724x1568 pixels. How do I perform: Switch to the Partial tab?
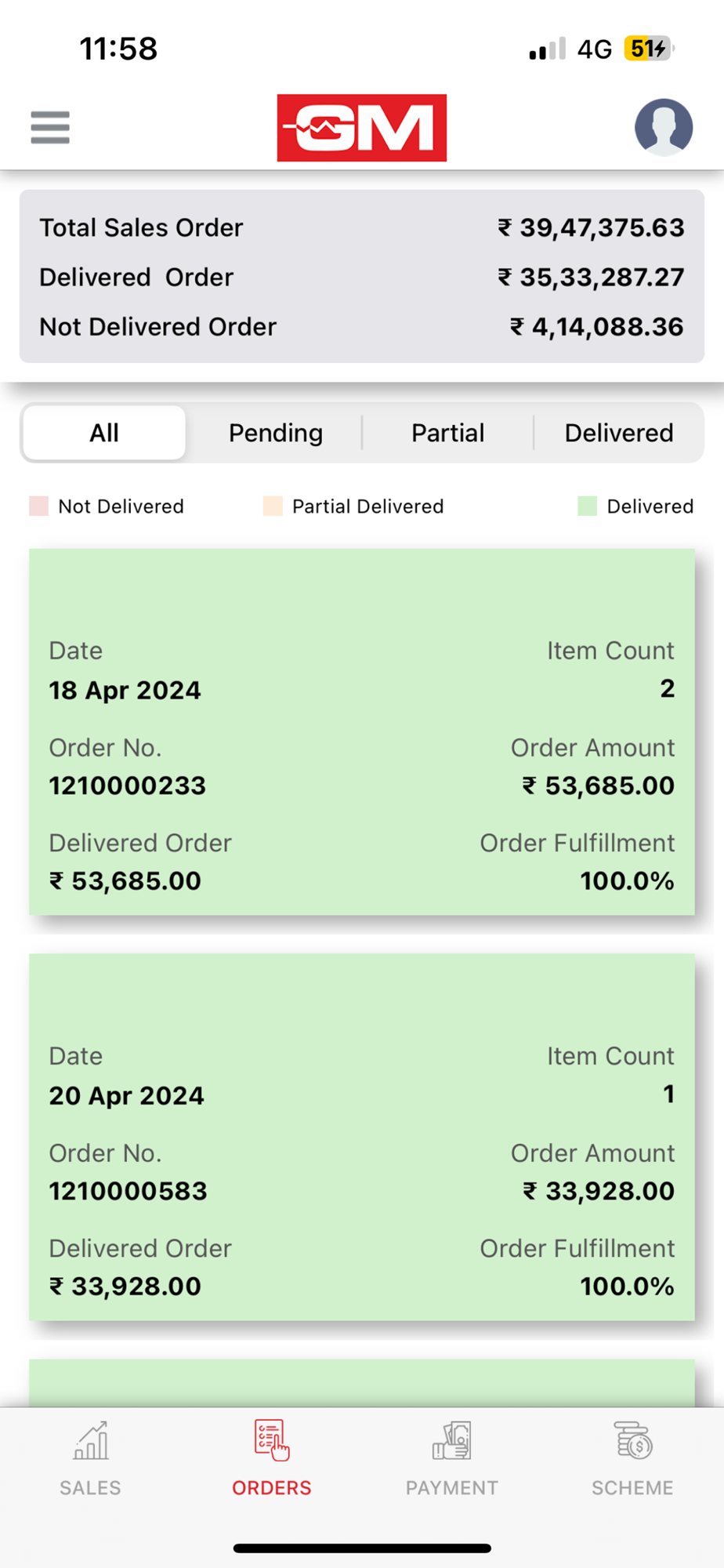click(x=447, y=433)
